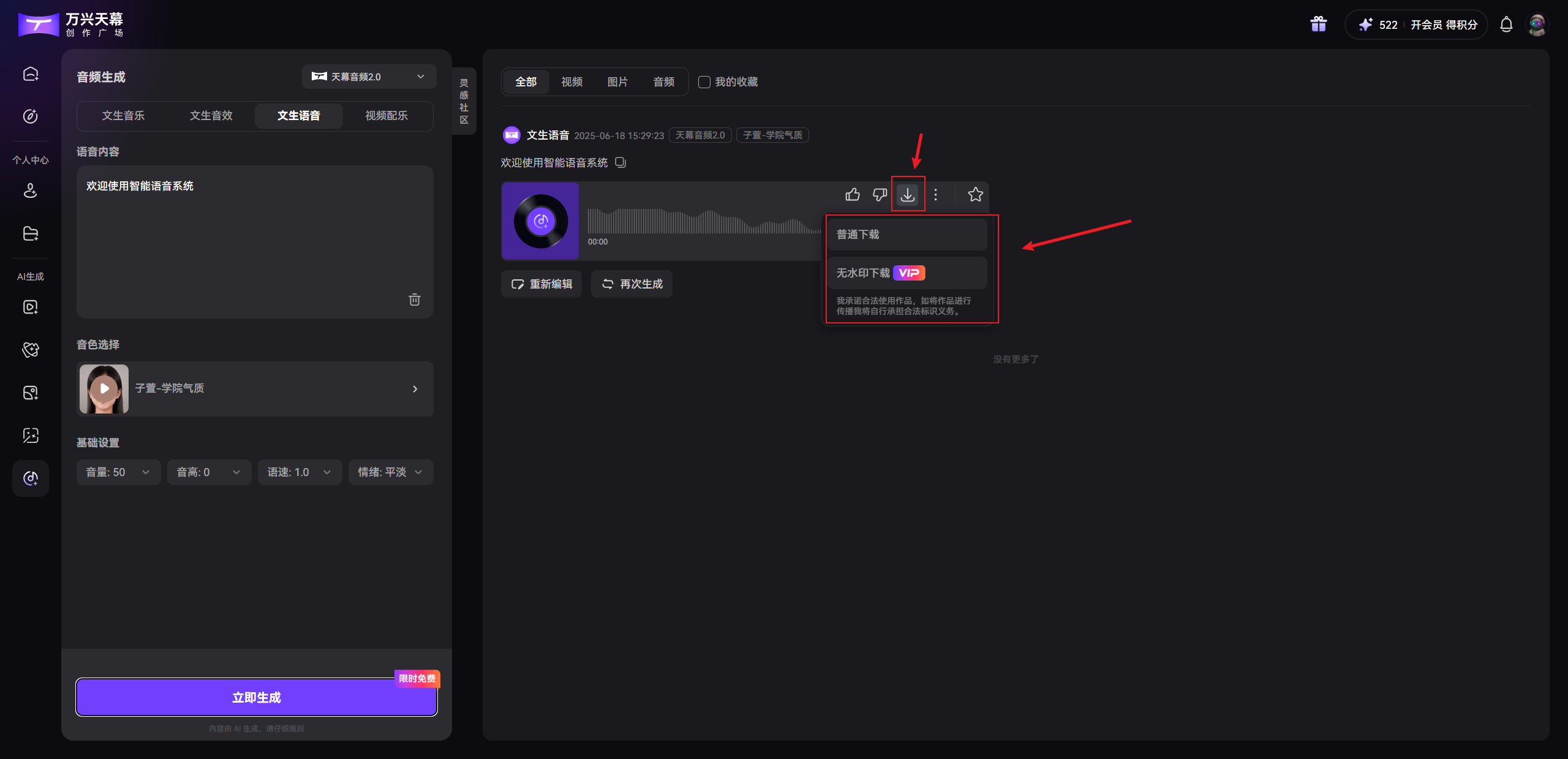Click the thumbs-up like icon
The image size is (1568, 759).
pyautogui.click(x=852, y=195)
